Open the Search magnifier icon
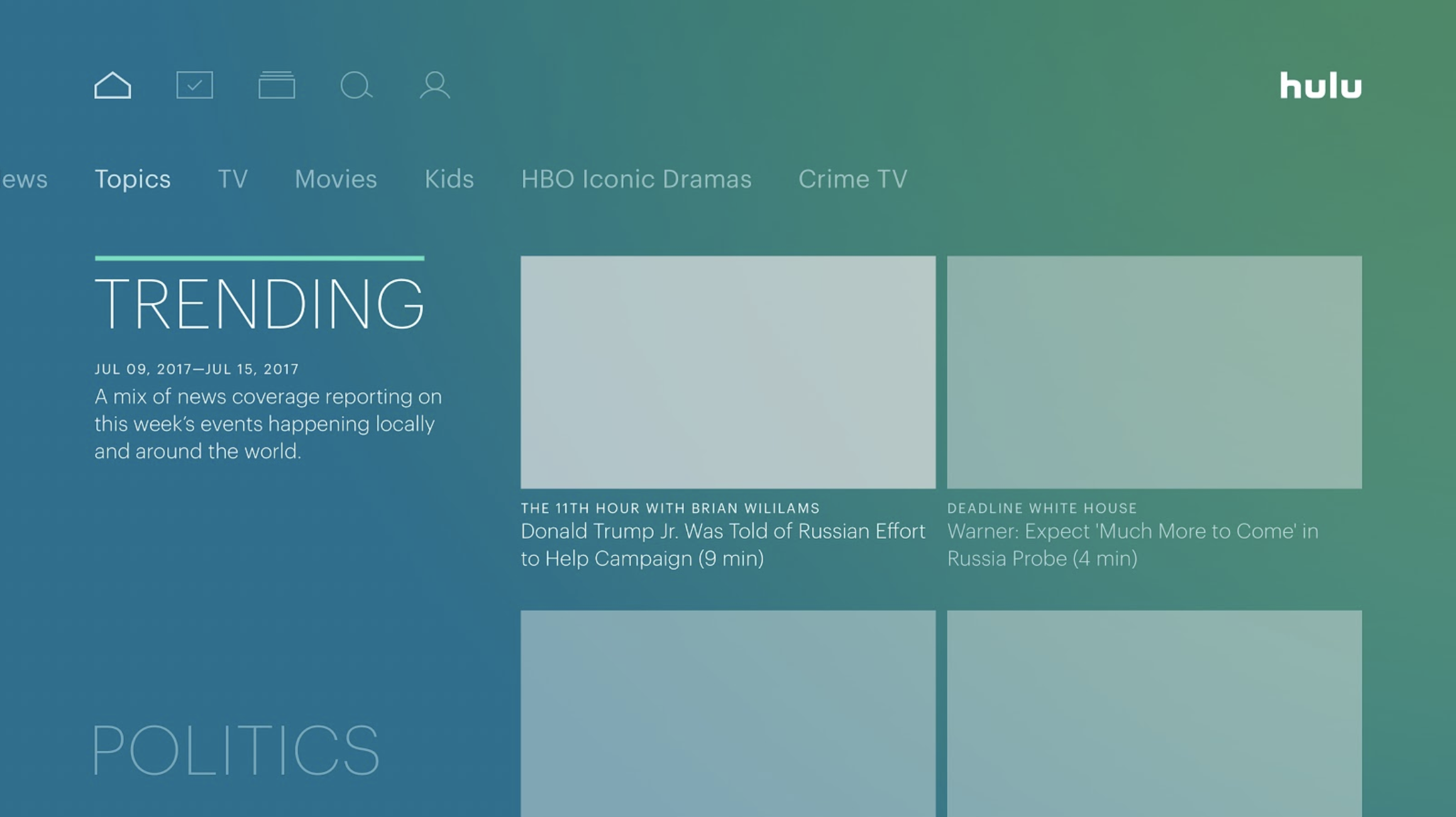Image resolution: width=1456 pixels, height=817 pixels. (356, 85)
